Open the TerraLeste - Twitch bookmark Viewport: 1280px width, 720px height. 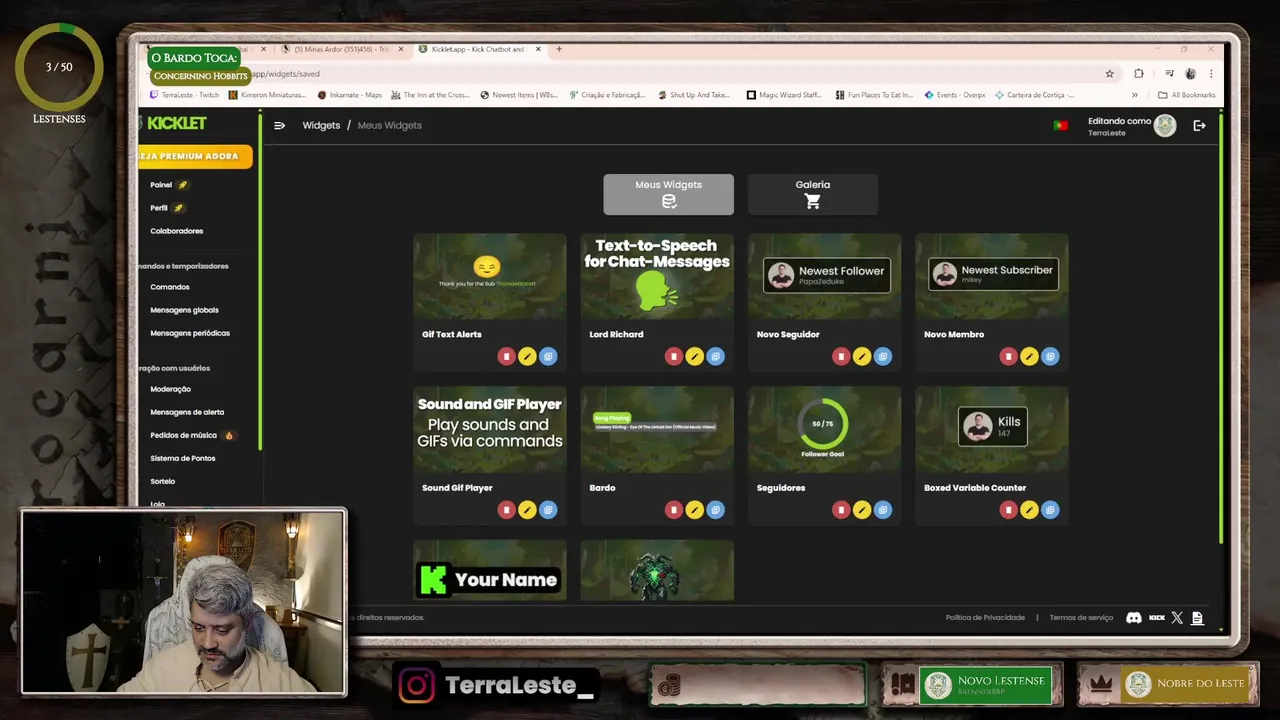click(x=184, y=95)
